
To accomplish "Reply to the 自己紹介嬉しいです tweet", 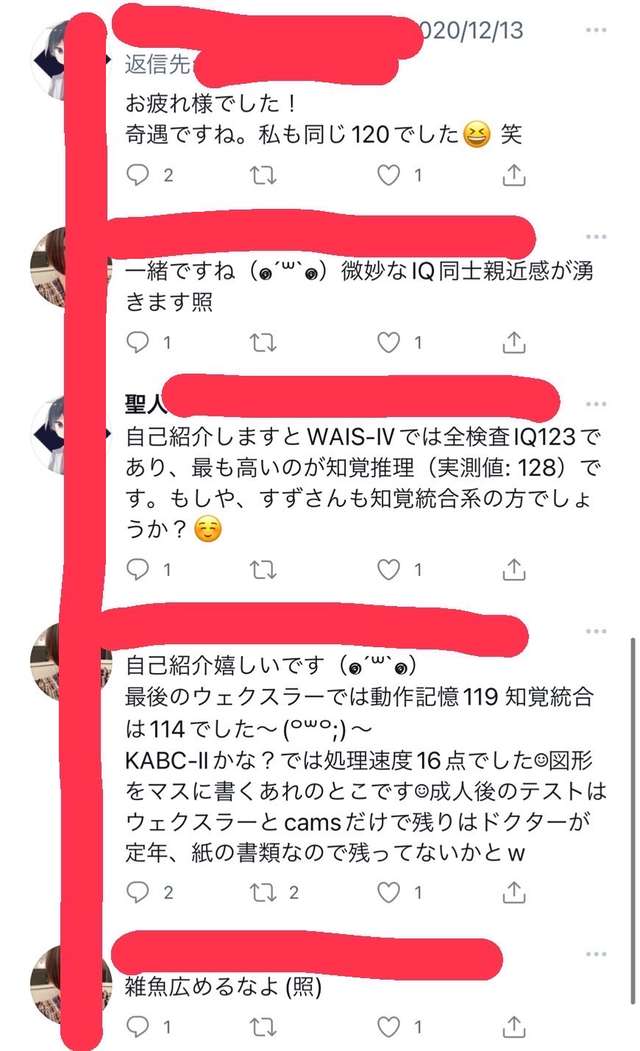I will click(138, 892).
